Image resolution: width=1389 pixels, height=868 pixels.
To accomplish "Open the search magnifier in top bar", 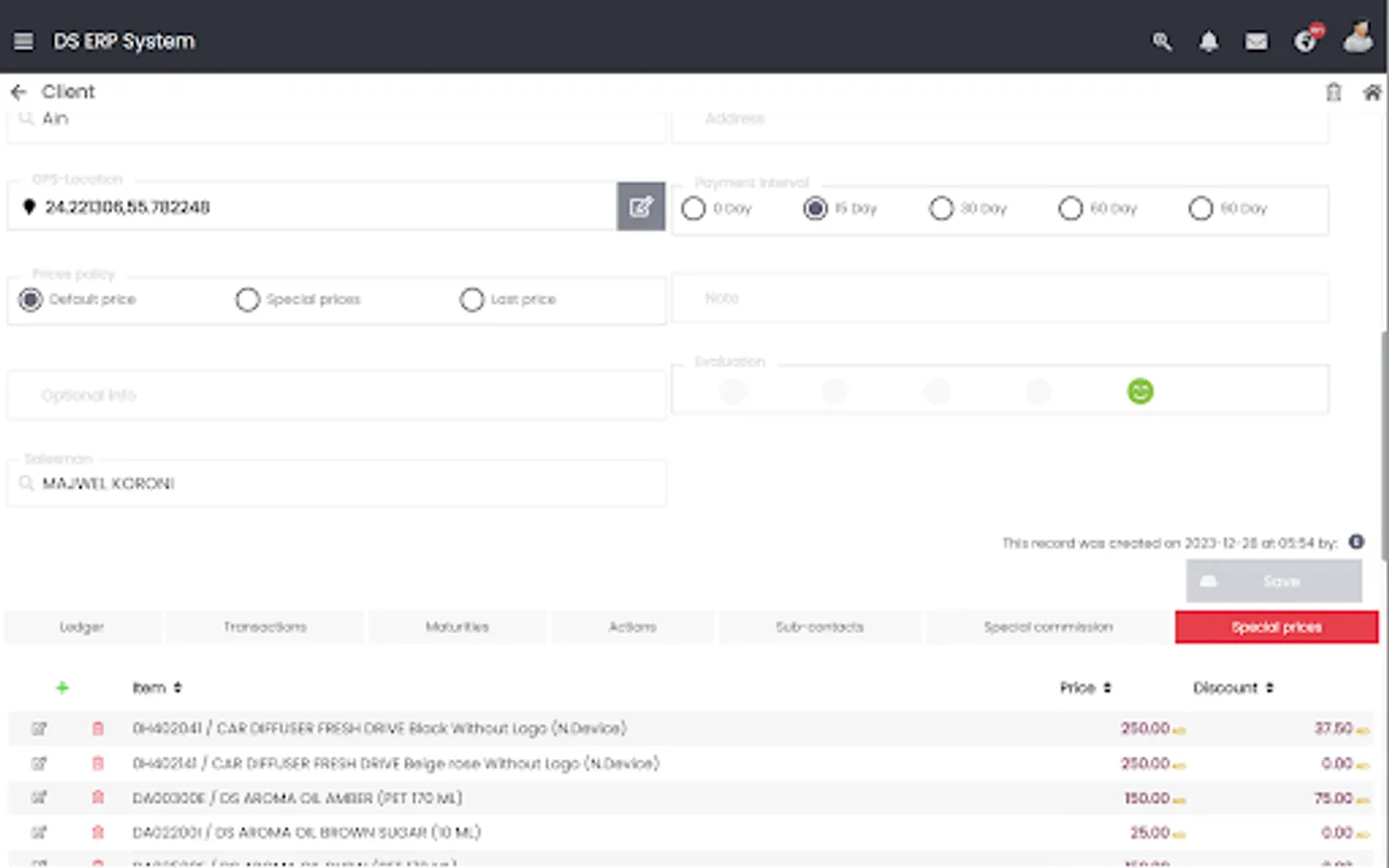I will click(x=1162, y=41).
